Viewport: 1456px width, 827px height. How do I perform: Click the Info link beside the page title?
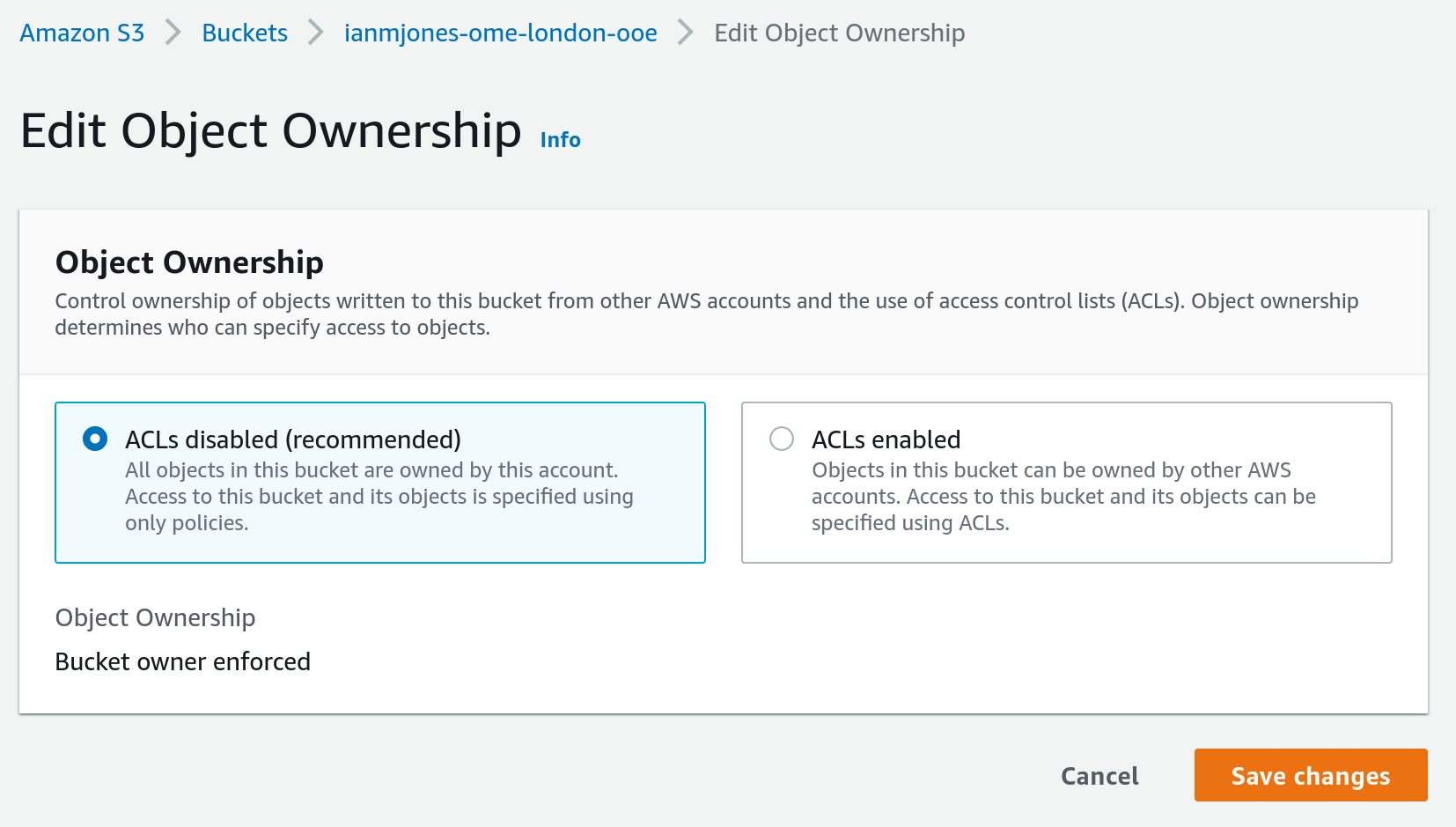(x=559, y=139)
